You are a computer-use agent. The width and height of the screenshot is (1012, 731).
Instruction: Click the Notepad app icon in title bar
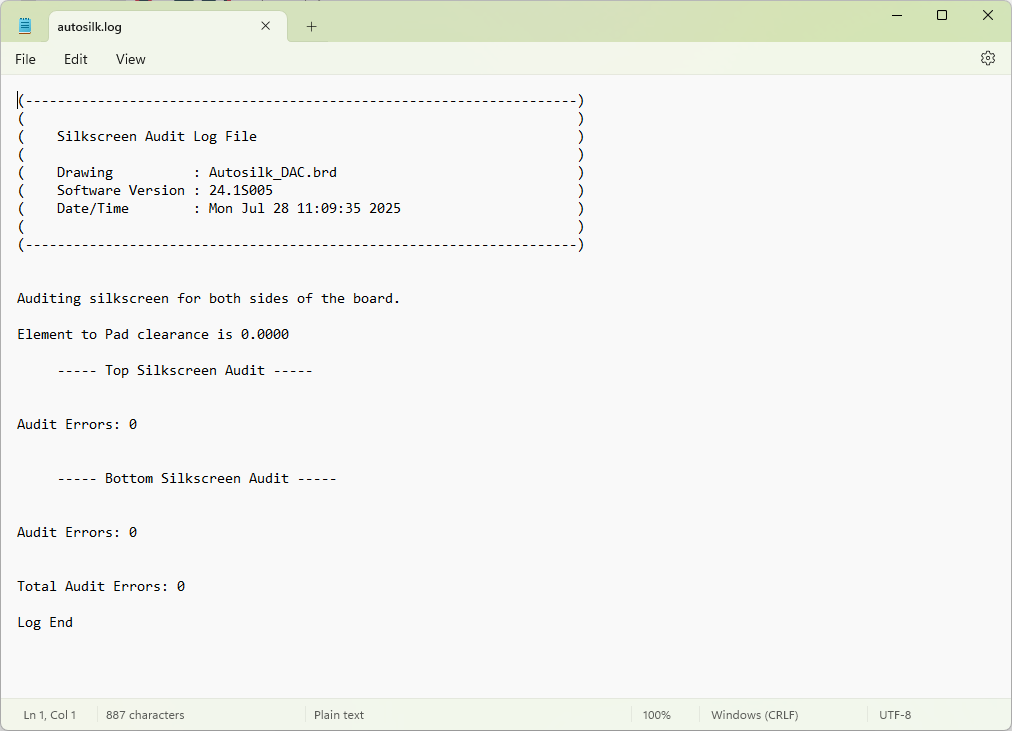pos(25,27)
